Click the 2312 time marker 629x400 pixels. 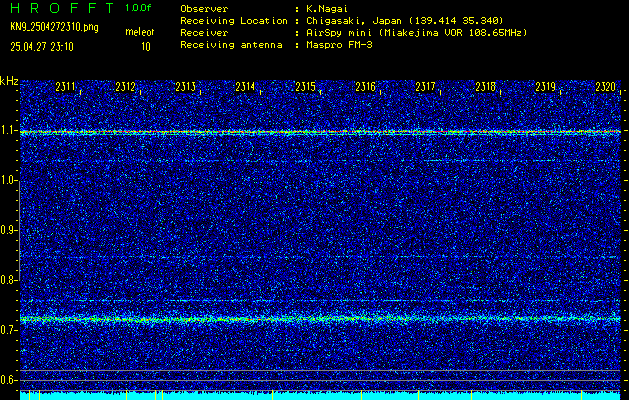tap(125, 87)
